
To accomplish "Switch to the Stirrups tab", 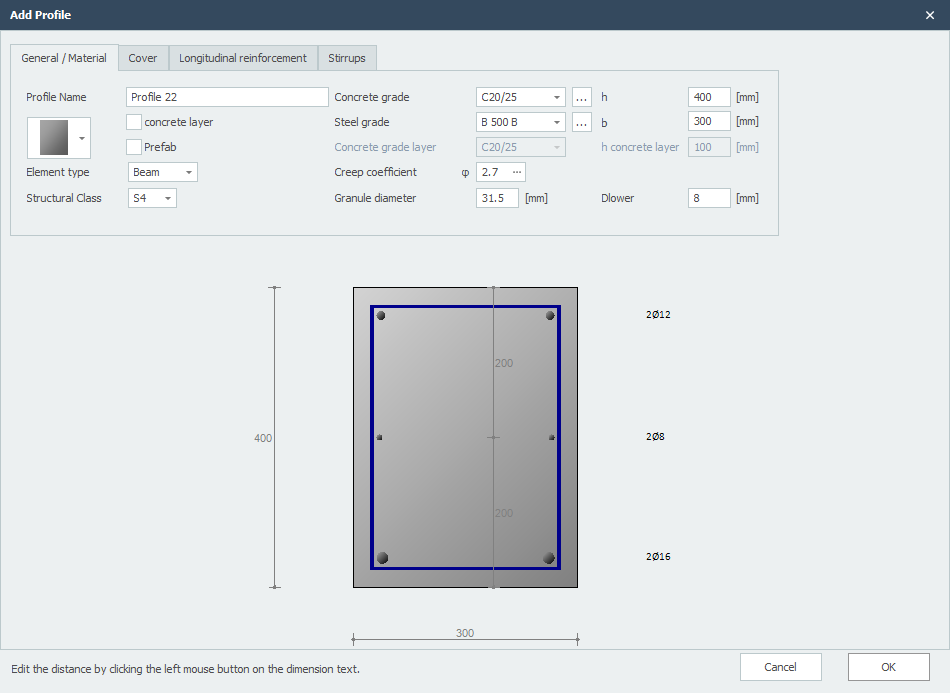I will [346, 58].
